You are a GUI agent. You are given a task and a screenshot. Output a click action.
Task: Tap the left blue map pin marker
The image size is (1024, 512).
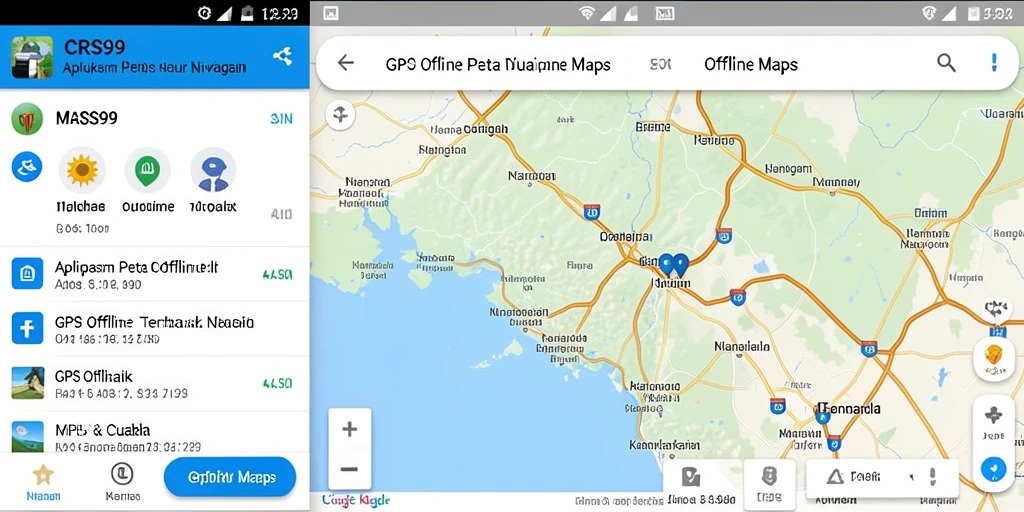pos(666,264)
